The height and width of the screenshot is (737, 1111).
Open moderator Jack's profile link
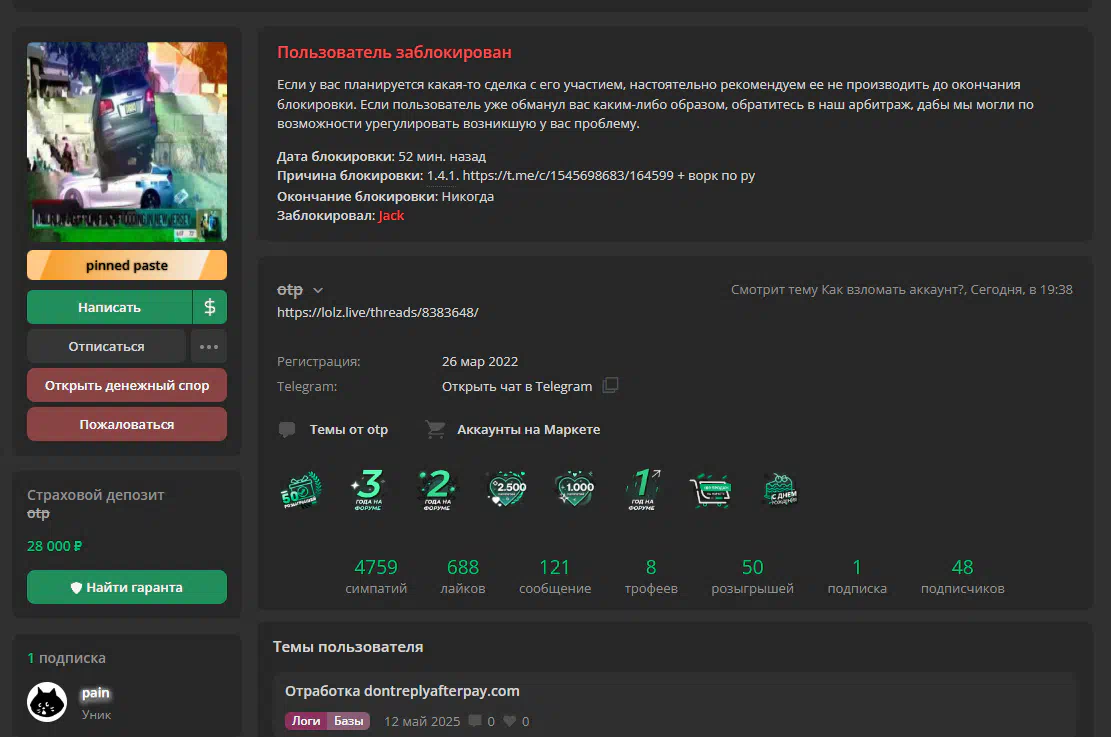pyautogui.click(x=391, y=215)
